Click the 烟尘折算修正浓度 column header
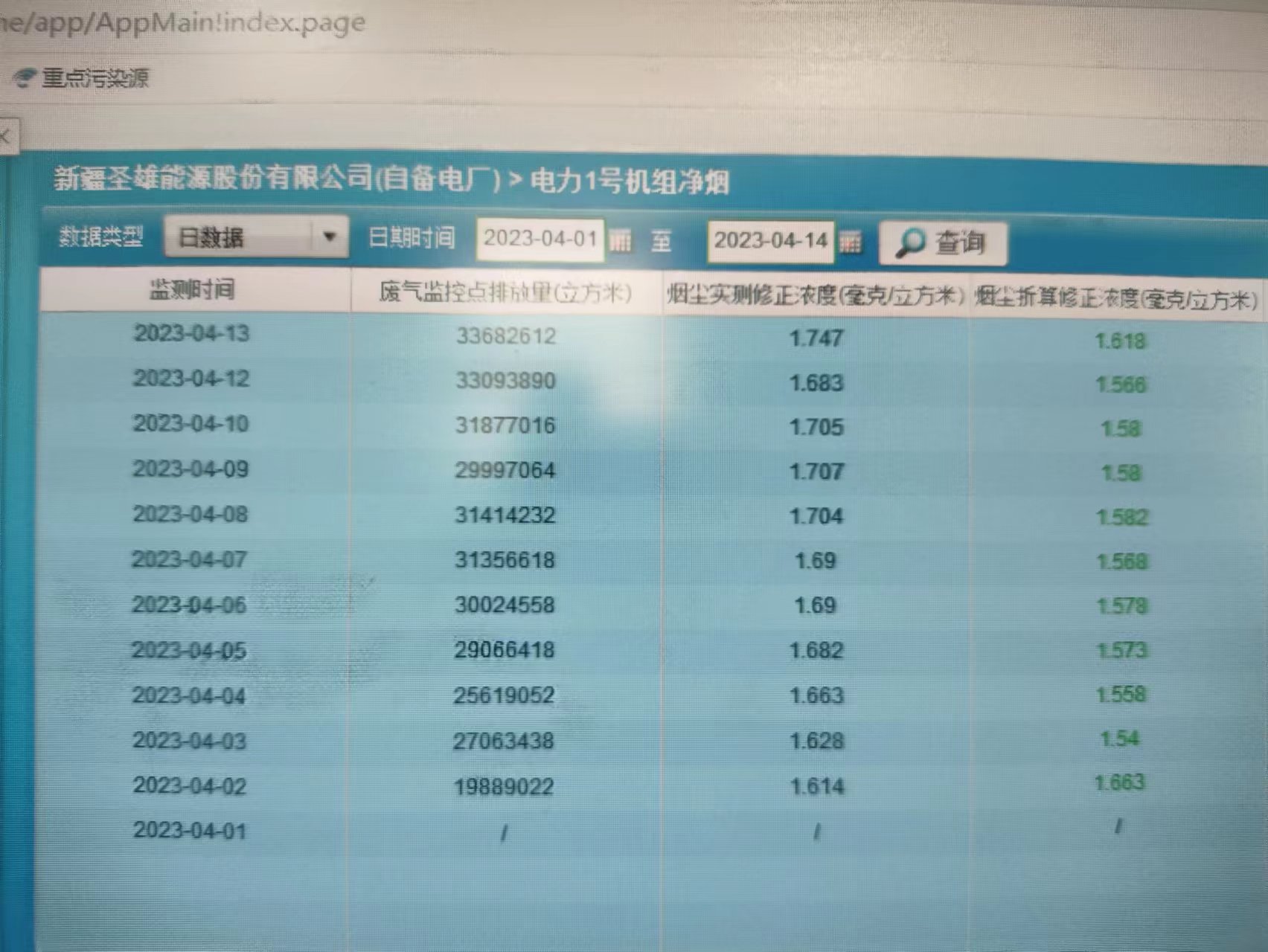Image resolution: width=1268 pixels, height=952 pixels. tap(1115, 298)
